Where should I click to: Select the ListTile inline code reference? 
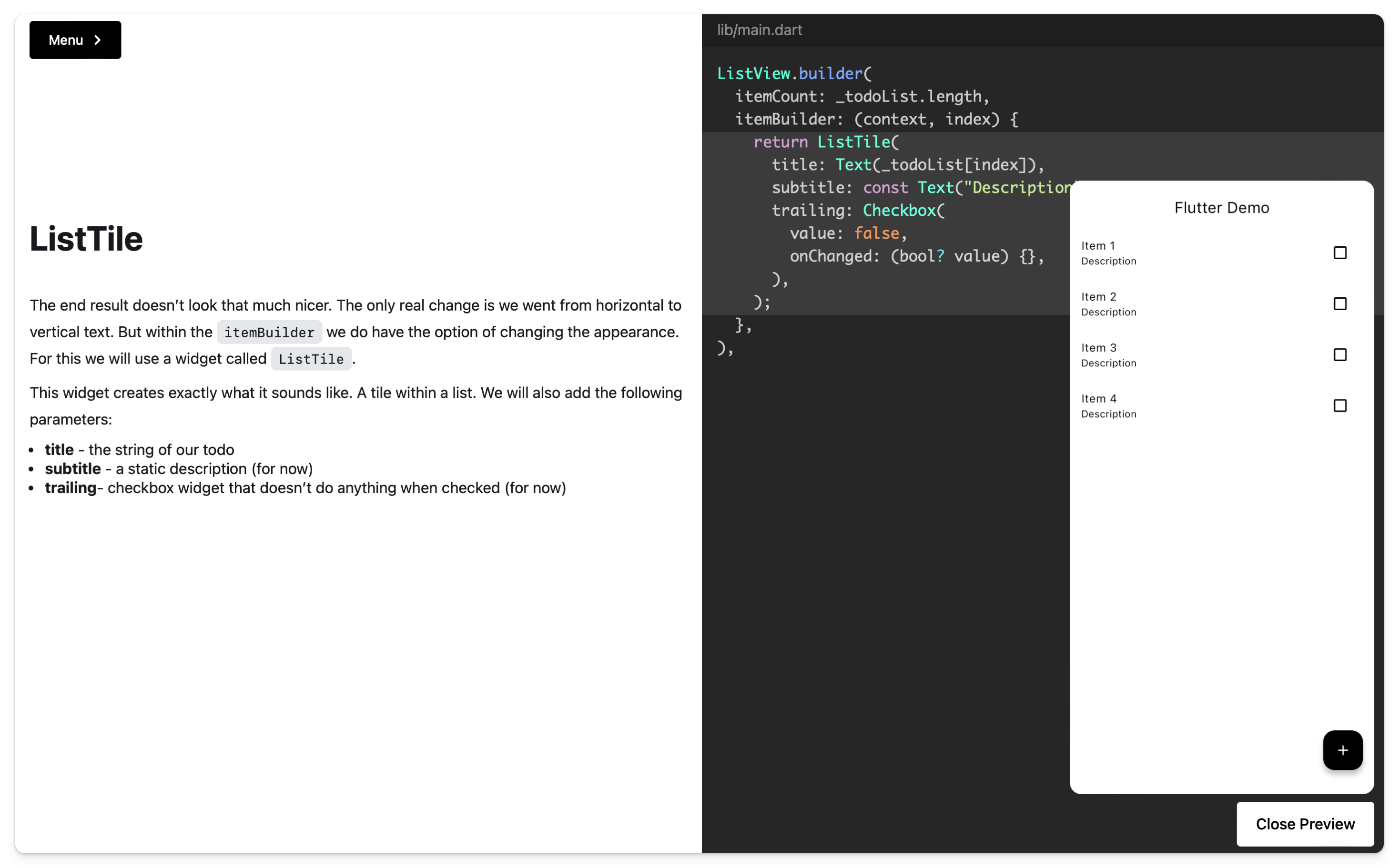coord(310,357)
